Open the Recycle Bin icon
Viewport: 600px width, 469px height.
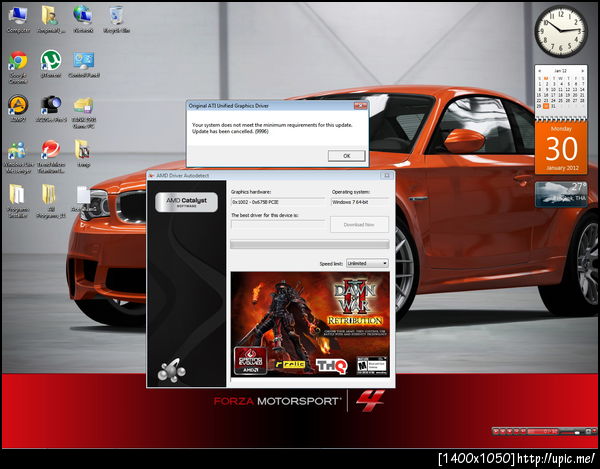116,20
